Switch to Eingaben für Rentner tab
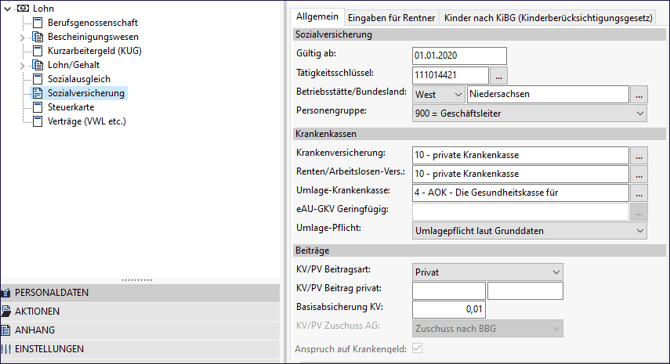The height and width of the screenshot is (364, 670). [x=391, y=18]
